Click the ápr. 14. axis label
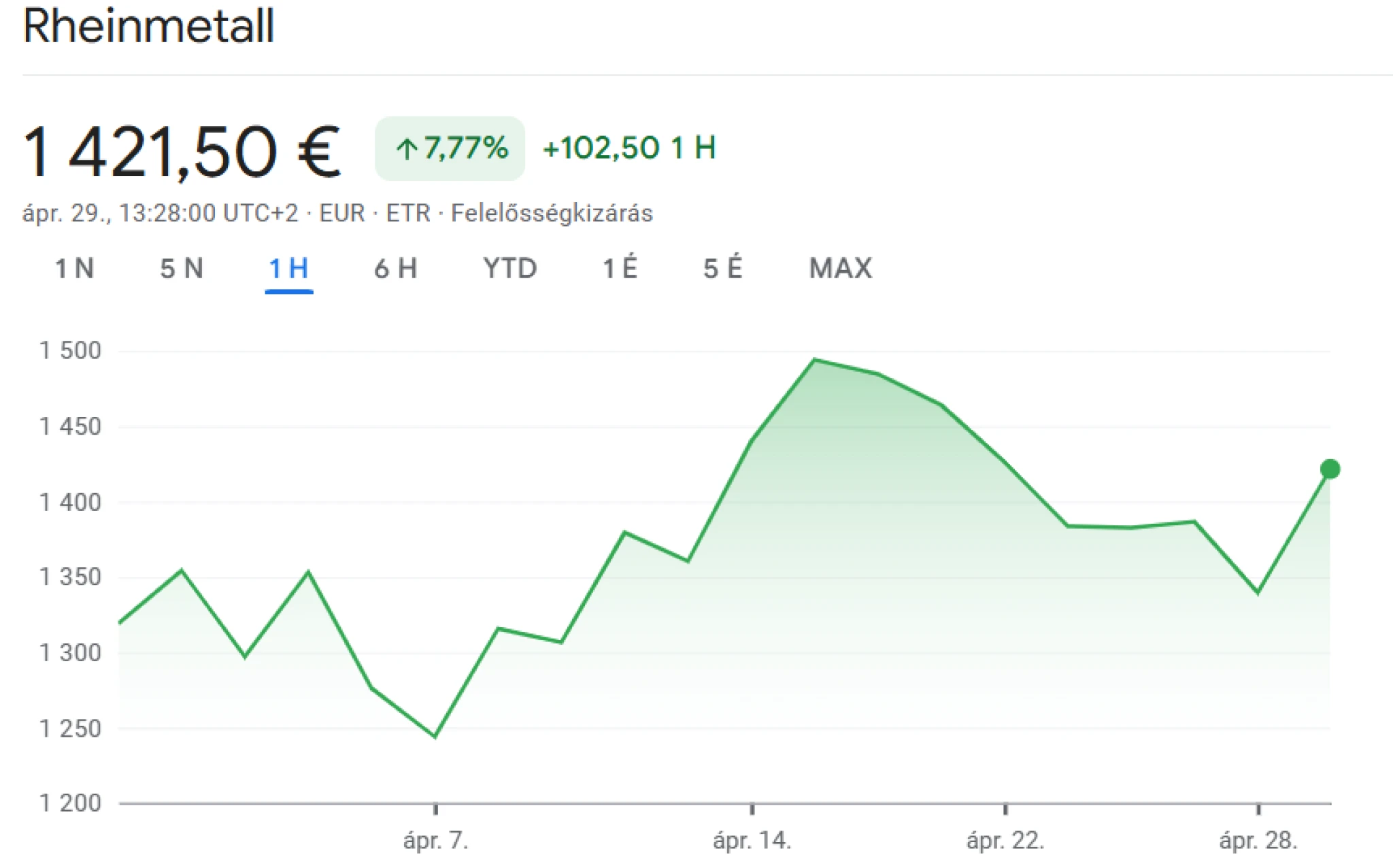The height and width of the screenshot is (868, 1393). click(752, 841)
